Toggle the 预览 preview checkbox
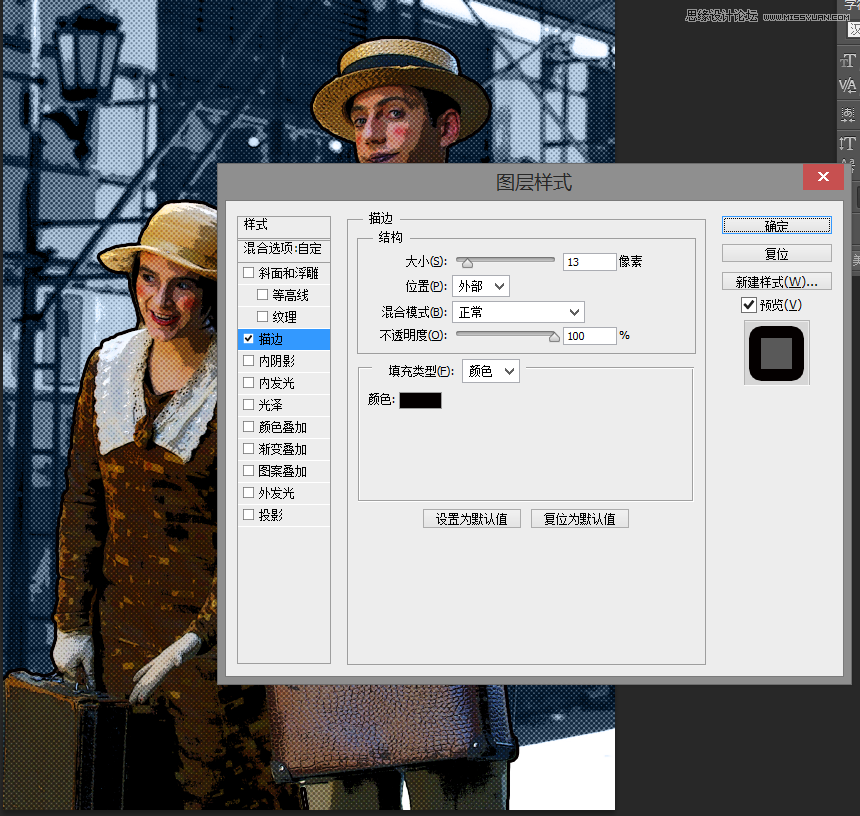This screenshot has height=816, width=860. coord(748,305)
